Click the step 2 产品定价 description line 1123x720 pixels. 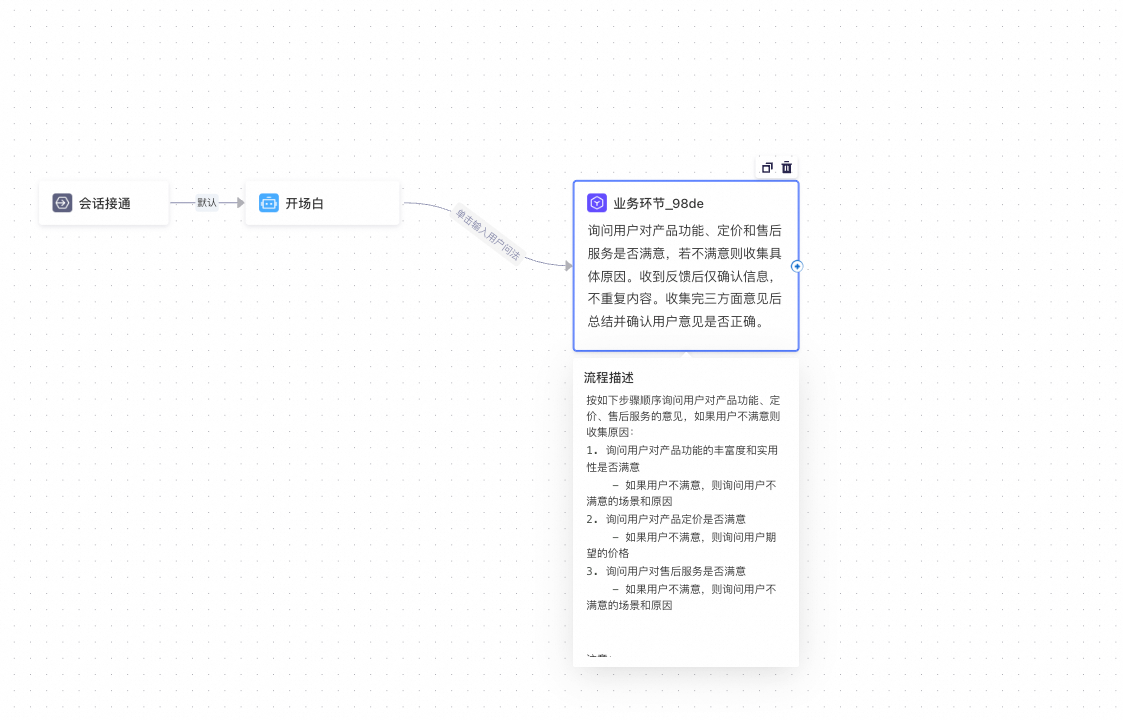[x=666, y=519]
